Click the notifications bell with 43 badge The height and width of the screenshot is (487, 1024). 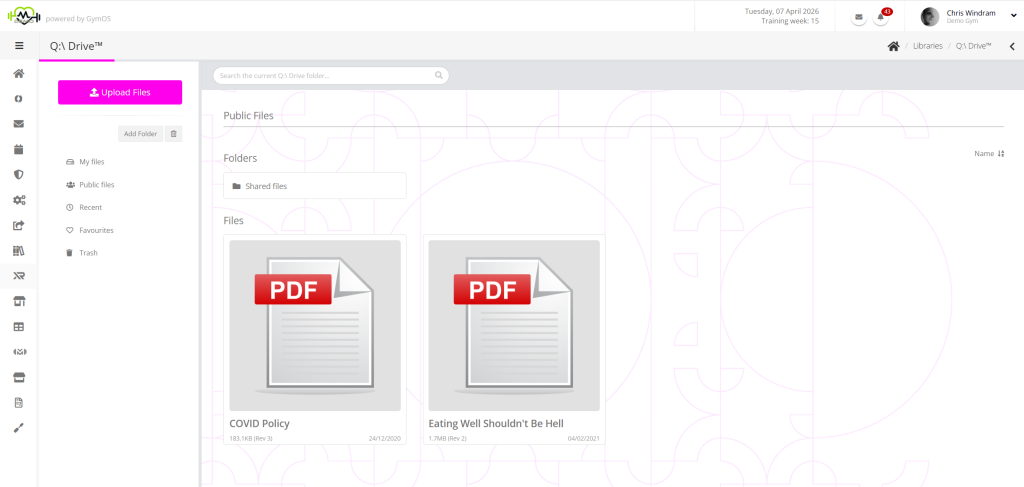pyautogui.click(x=881, y=17)
